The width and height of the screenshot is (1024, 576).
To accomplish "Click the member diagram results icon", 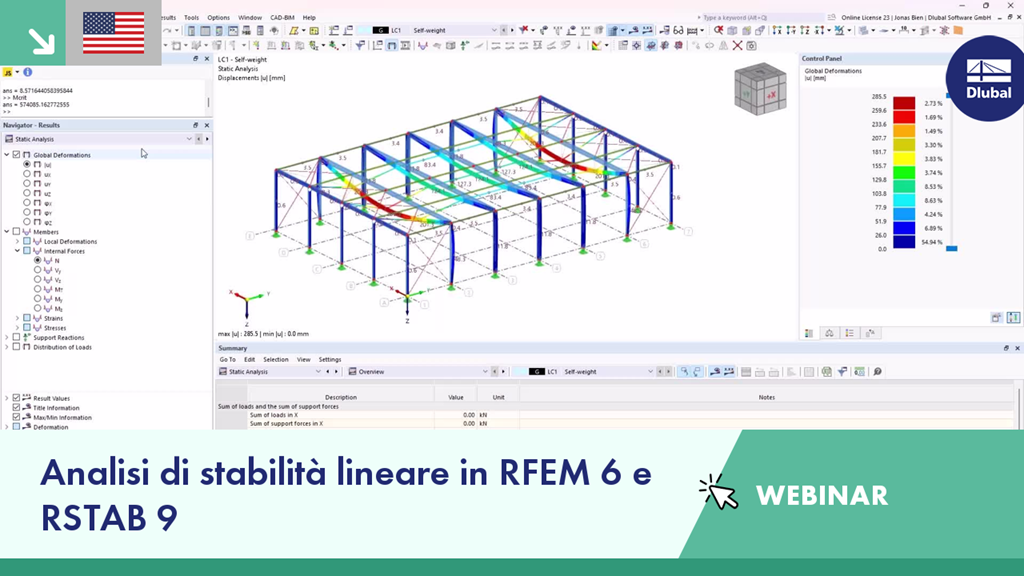I will tap(423, 46).
